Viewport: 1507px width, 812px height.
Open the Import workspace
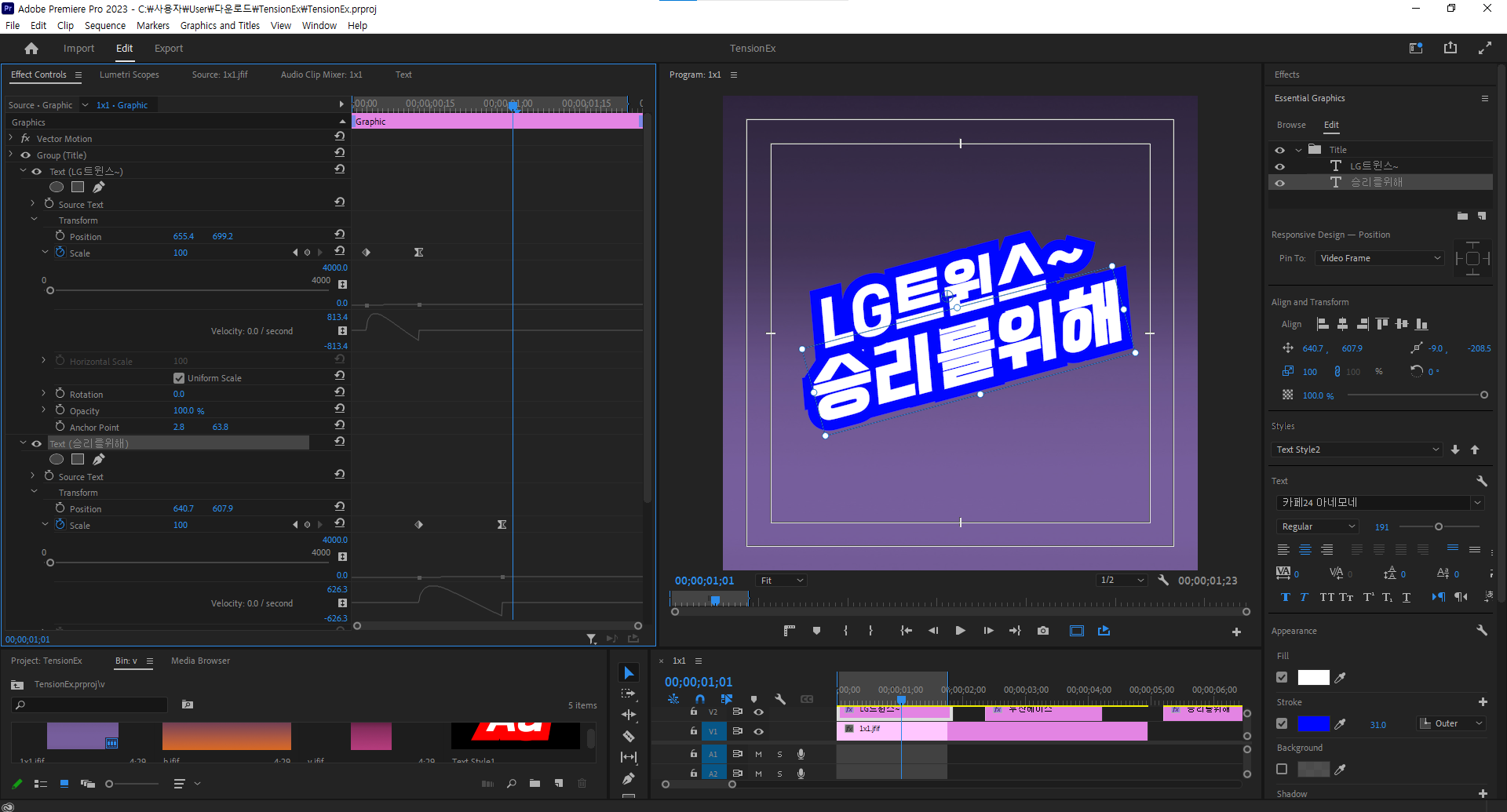coord(78,49)
